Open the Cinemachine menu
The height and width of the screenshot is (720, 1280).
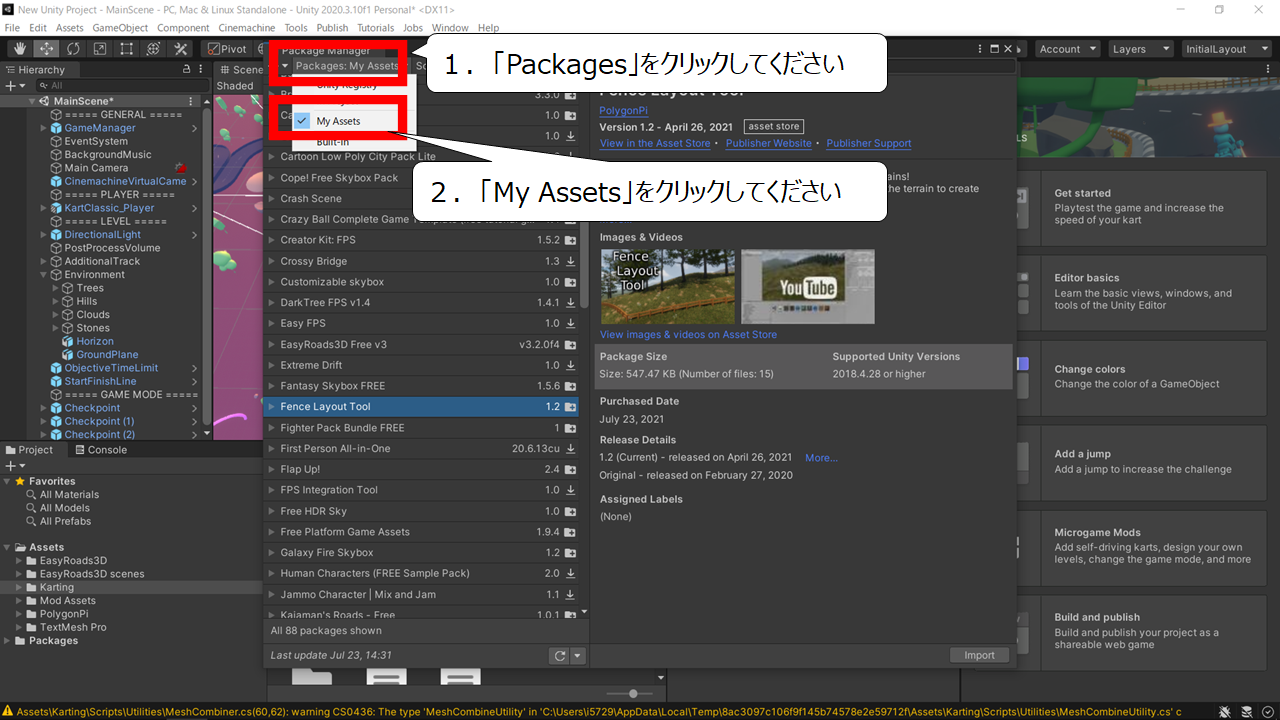pyautogui.click(x=248, y=28)
